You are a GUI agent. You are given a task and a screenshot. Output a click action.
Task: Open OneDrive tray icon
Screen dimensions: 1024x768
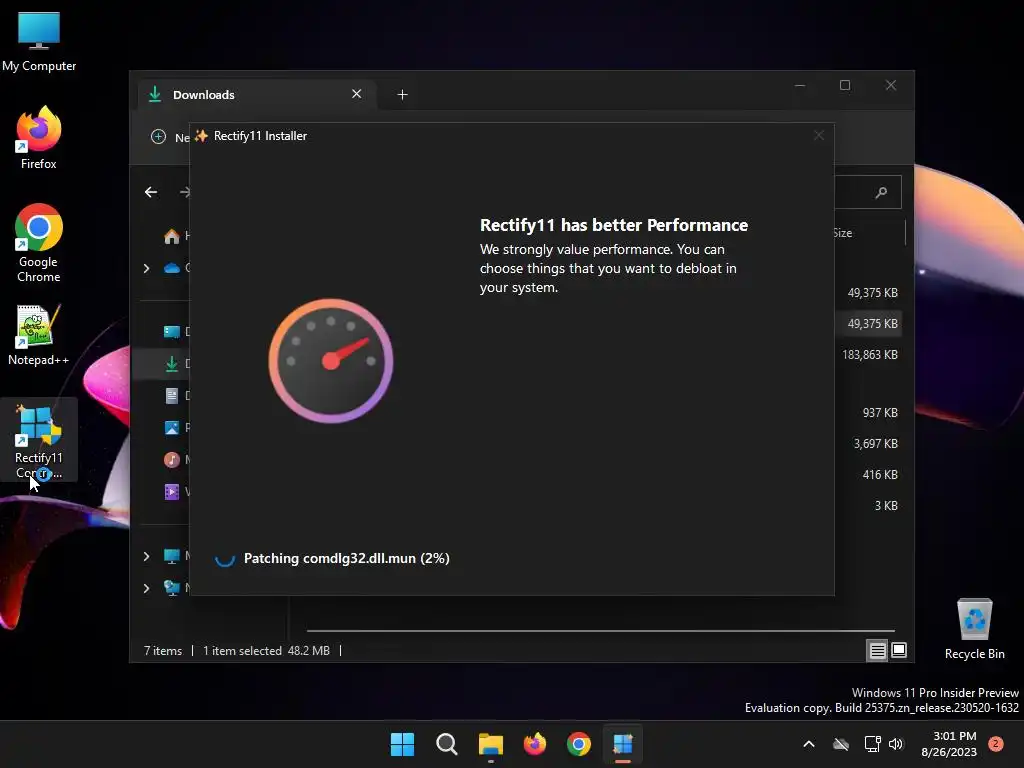(x=841, y=744)
